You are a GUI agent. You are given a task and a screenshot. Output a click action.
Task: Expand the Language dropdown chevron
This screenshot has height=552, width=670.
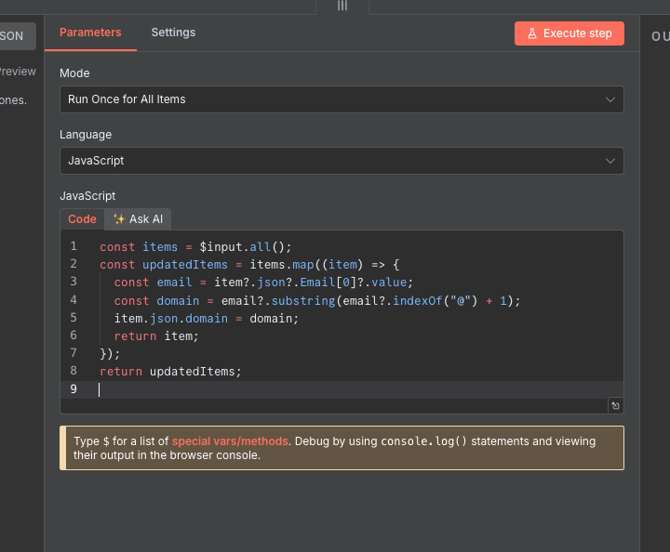610,161
